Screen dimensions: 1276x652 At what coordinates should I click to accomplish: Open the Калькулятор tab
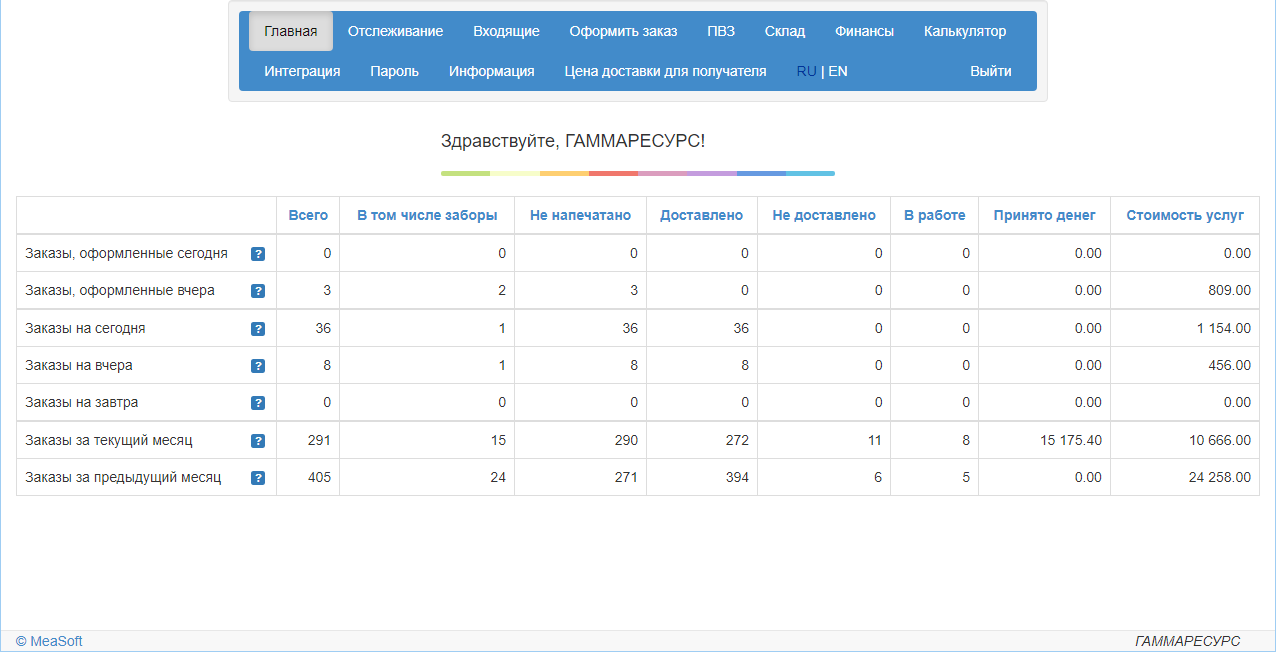pyautogui.click(x=964, y=31)
